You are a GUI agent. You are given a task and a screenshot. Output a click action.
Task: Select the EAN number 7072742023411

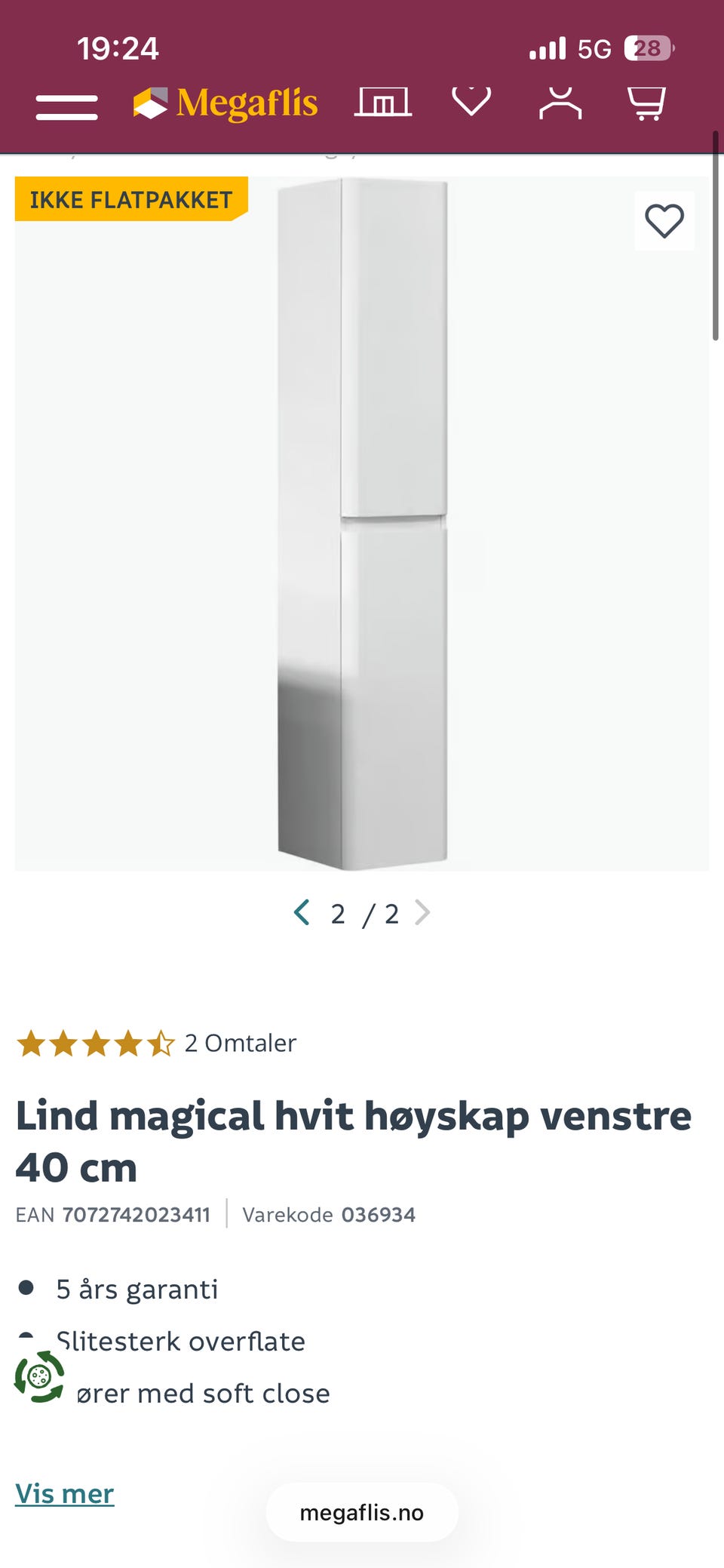pyautogui.click(x=137, y=1215)
